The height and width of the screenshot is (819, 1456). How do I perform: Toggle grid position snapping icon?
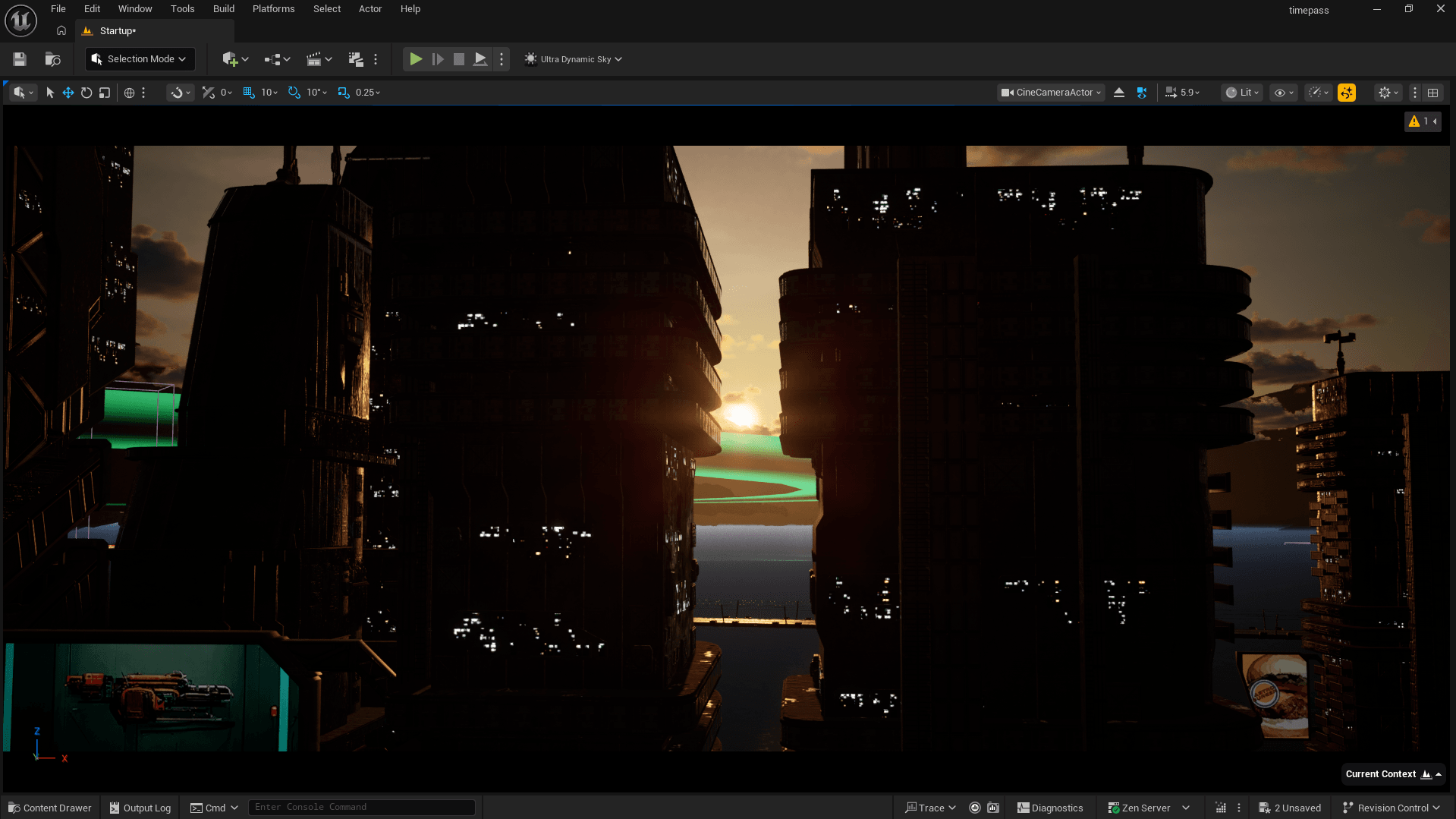[249, 93]
